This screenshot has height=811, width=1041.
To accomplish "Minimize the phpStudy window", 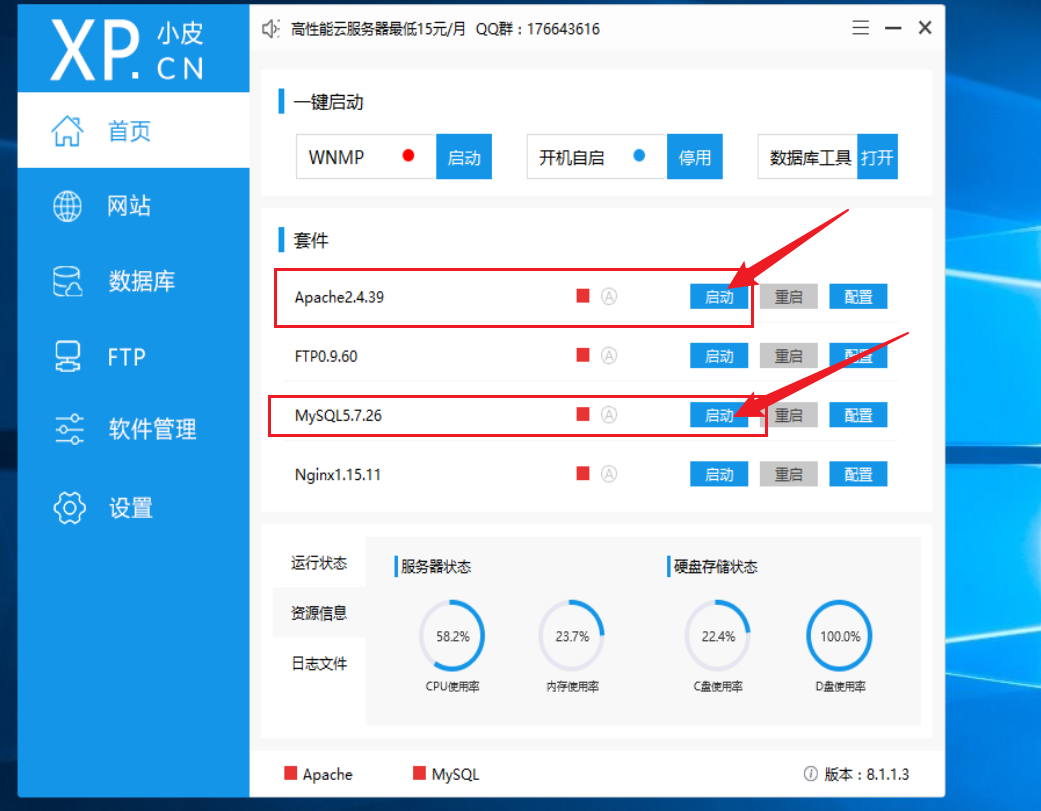I will click(x=893, y=28).
